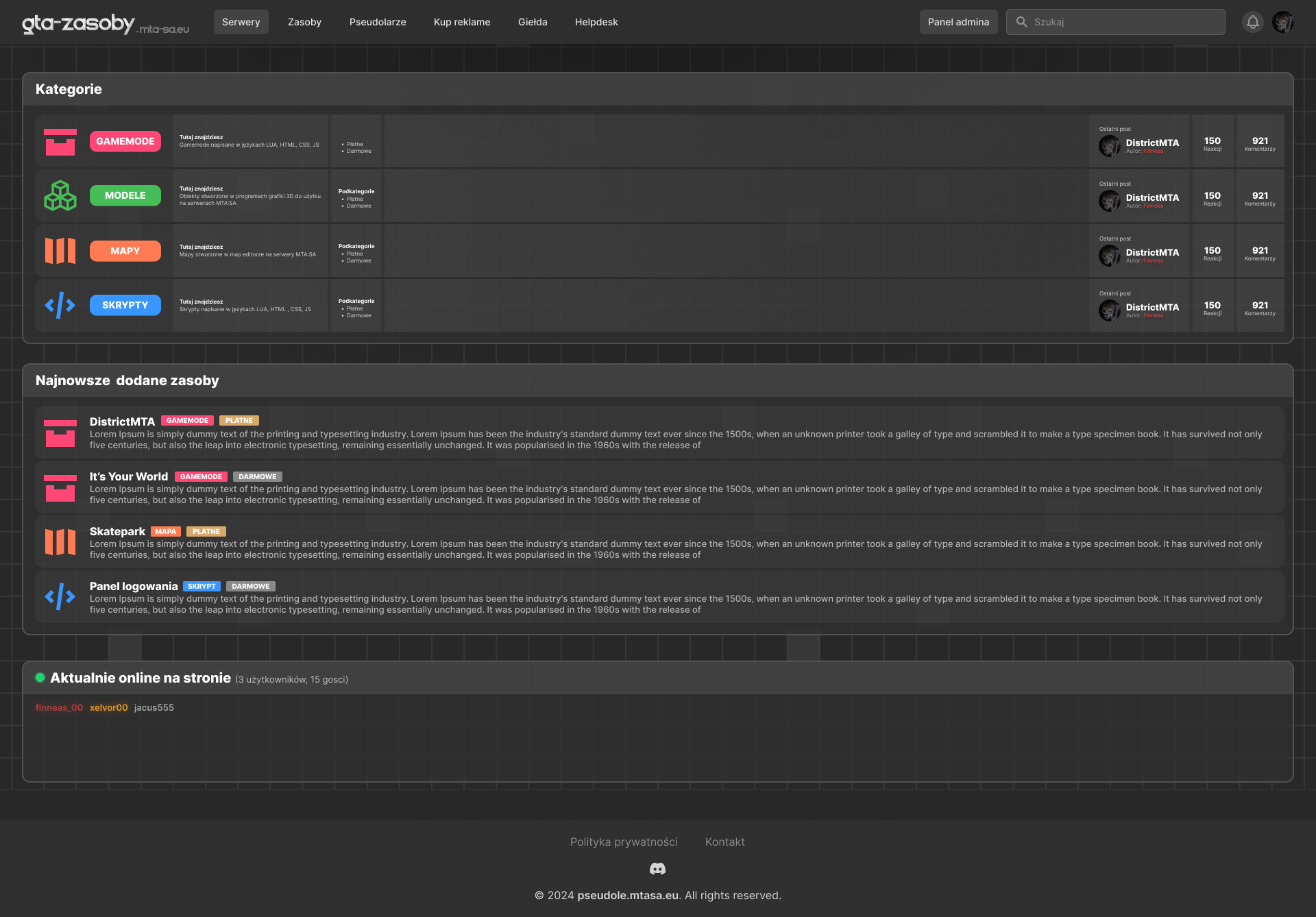This screenshot has width=1316, height=917.
Task: Click the pink GAMEMODE category button
Action: point(125,141)
